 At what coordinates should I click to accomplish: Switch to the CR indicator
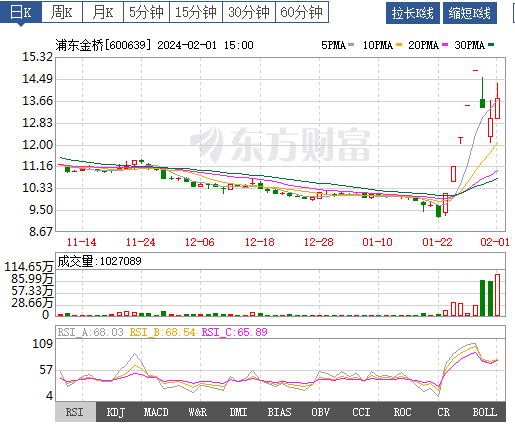click(x=444, y=412)
